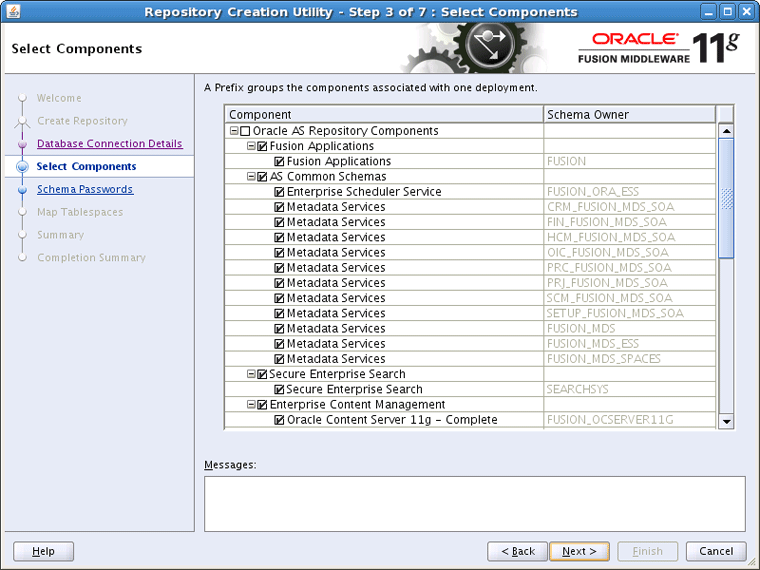Click the Completion Summary step bullet
Screen dimensions: 760x570
(22, 257)
